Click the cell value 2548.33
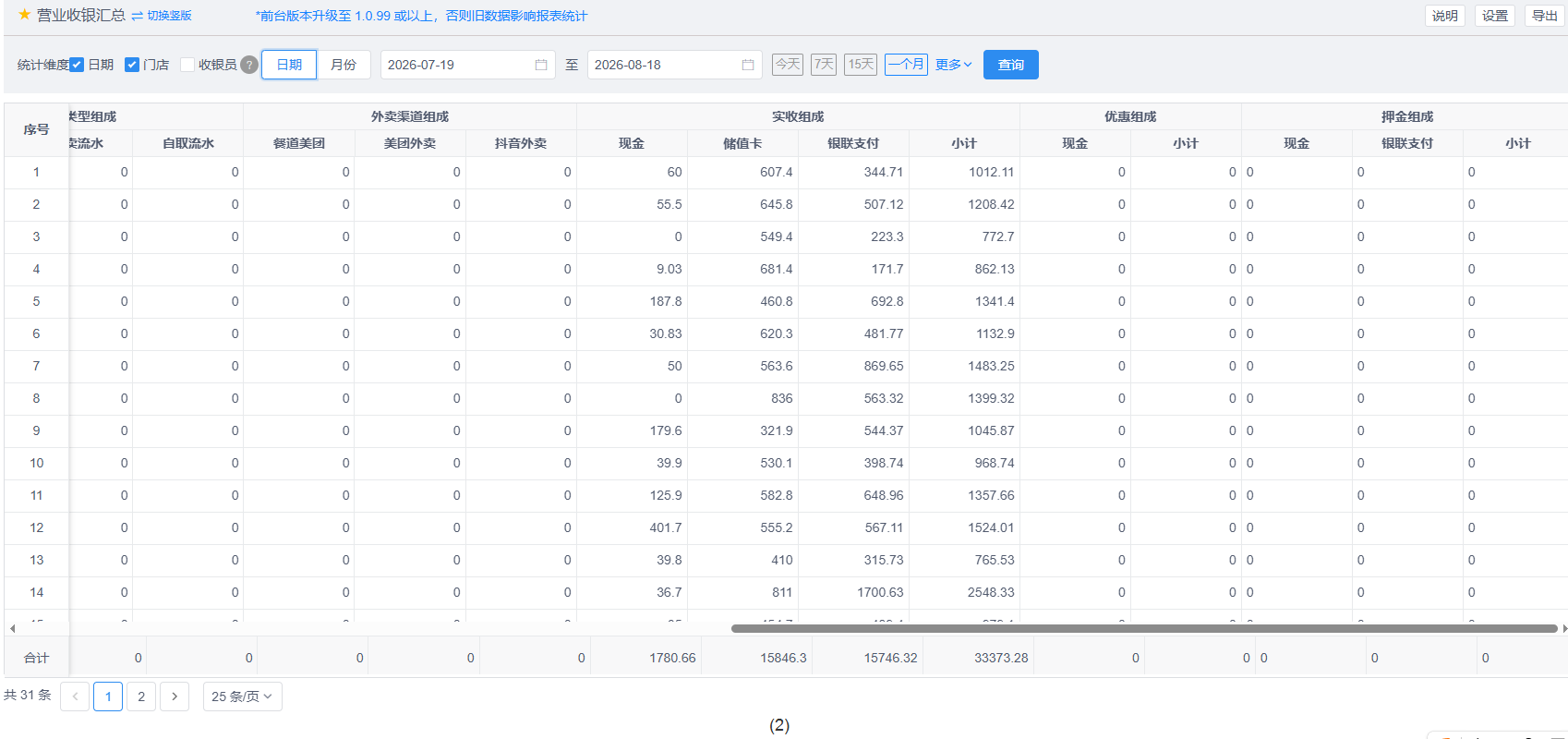Viewport: 1568px width, 739px height. (x=991, y=593)
